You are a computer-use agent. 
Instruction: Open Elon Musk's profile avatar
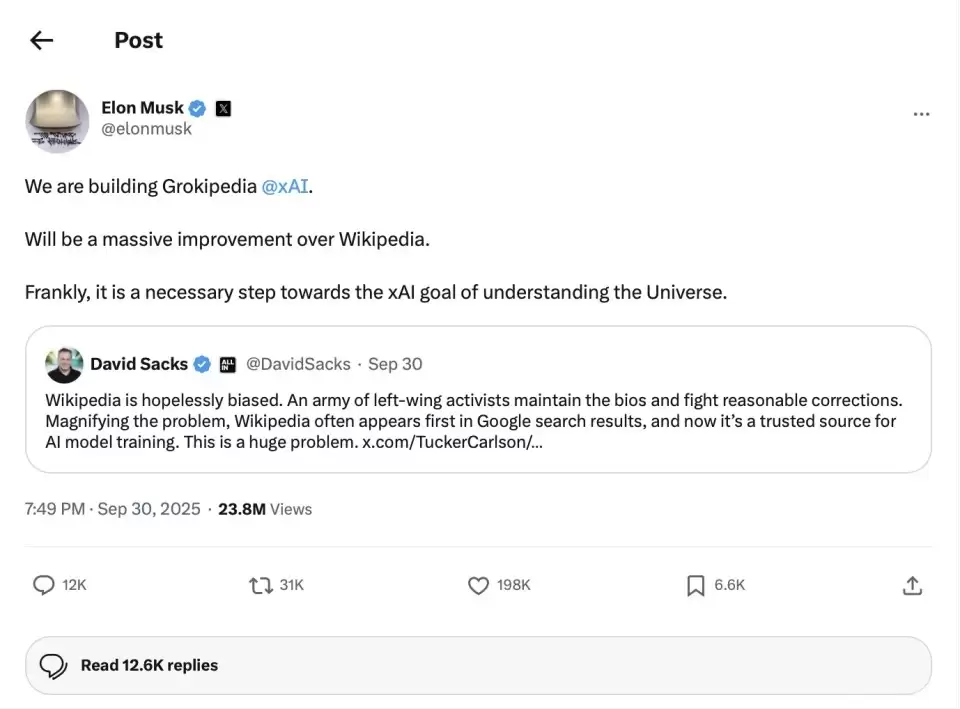tap(57, 121)
